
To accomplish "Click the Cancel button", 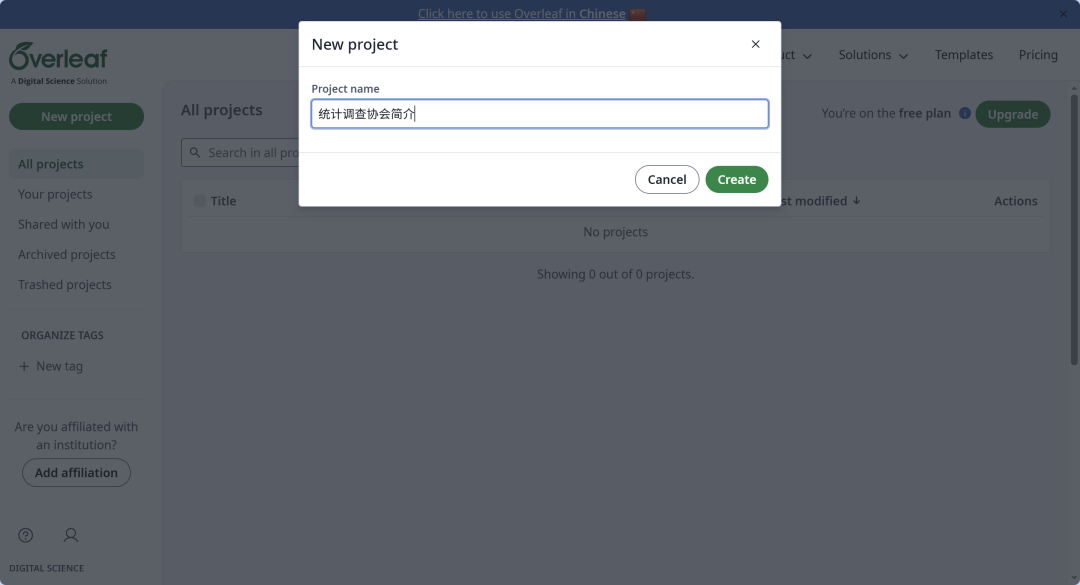I will tap(667, 179).
